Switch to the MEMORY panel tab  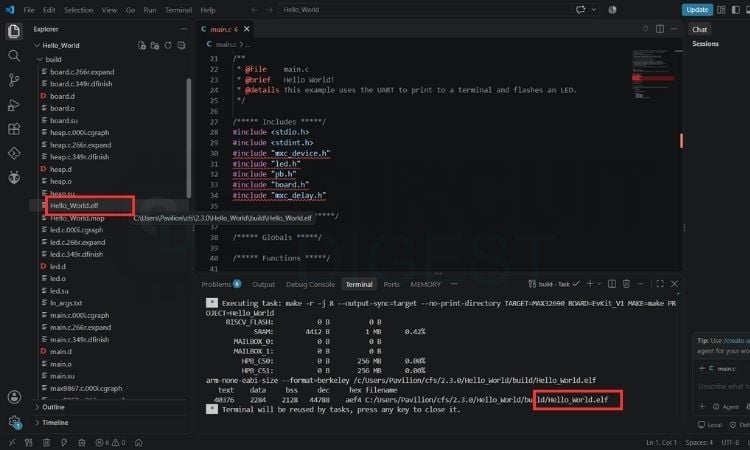coord(425,285)
